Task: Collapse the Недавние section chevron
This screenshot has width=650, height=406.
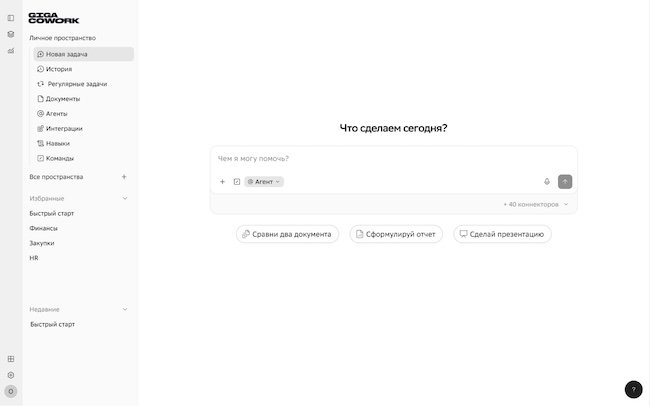Action: [x=125, y=309]
